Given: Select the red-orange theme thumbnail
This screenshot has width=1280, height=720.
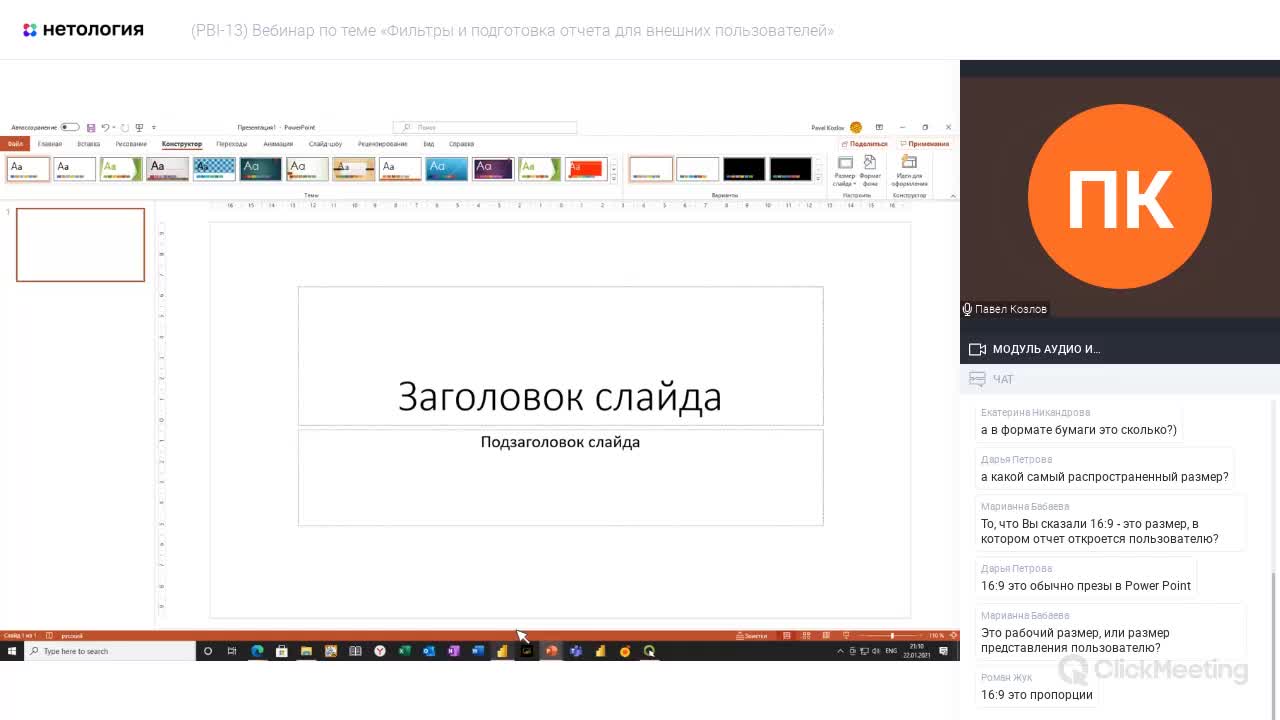Looking at the screenshot, I should [x=586, y=169].
